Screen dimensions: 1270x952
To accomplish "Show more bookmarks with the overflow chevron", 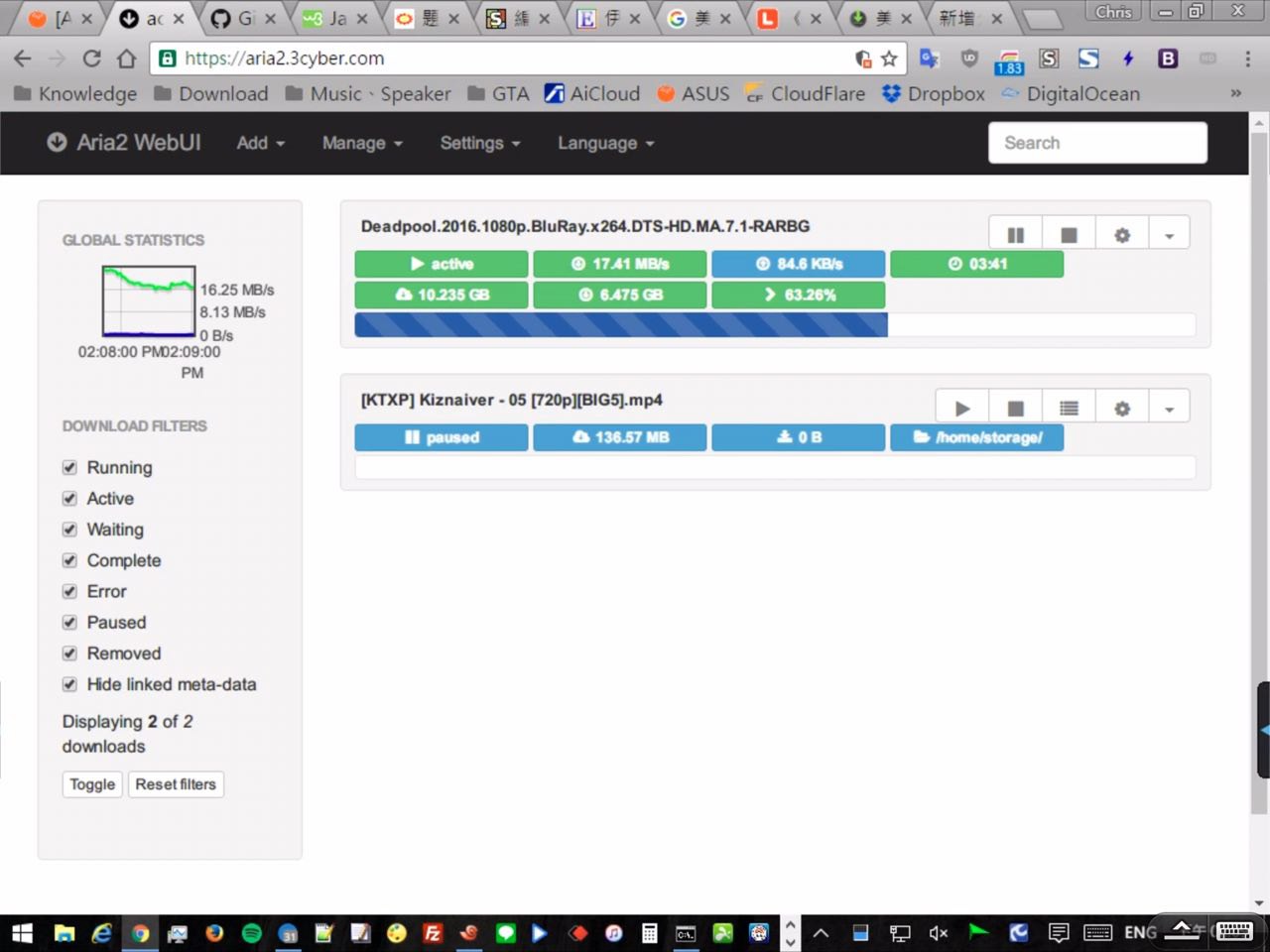I will click(x=1236, y=94).
